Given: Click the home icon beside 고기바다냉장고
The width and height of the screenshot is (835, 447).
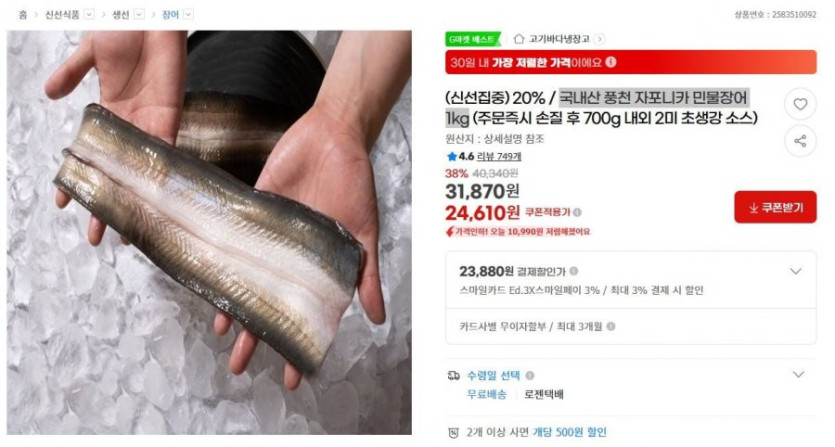Looking at the screenshot, I should tap(519, 39).
